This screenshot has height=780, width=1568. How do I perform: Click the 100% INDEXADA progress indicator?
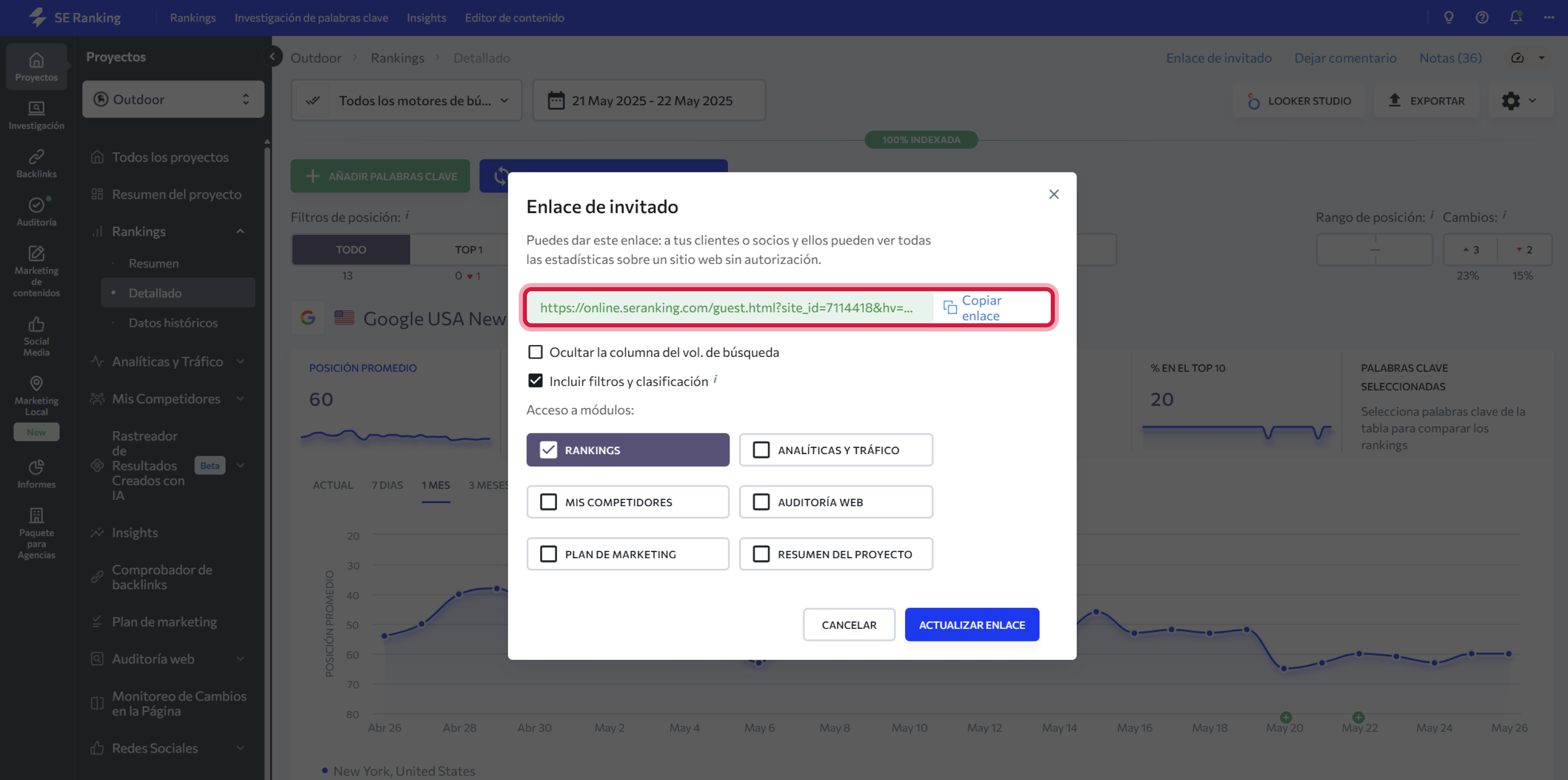click(920, 139)
